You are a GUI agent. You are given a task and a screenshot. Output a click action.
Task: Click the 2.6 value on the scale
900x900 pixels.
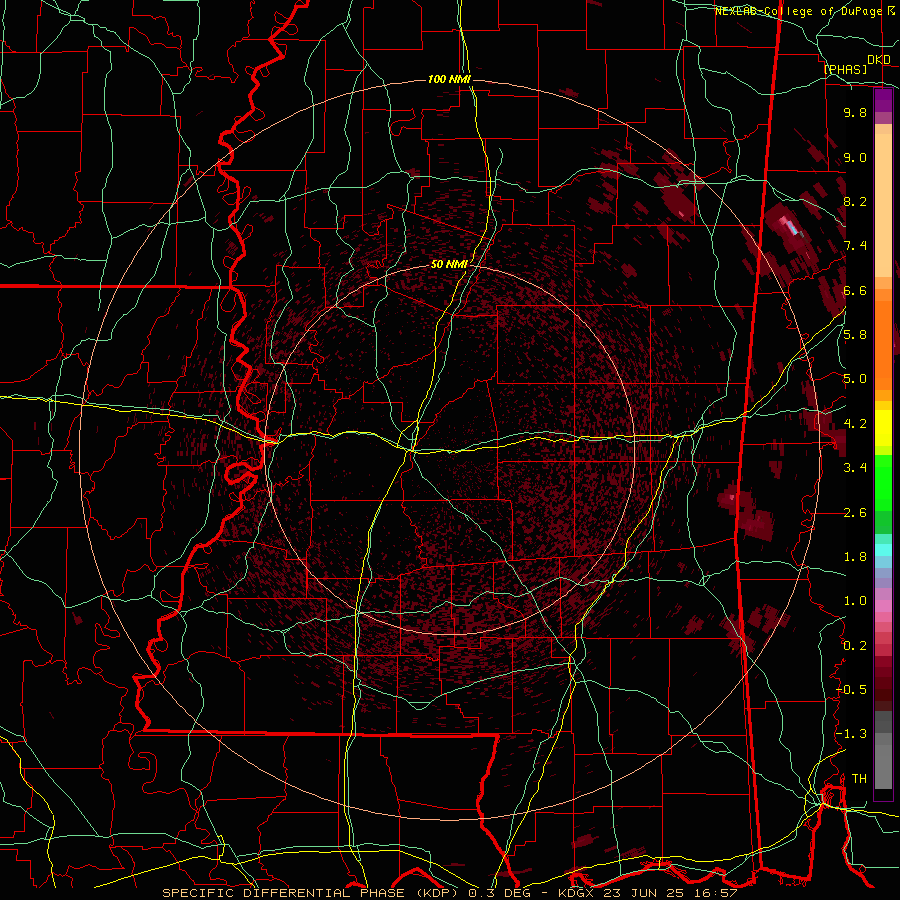[x=855, y=513]
